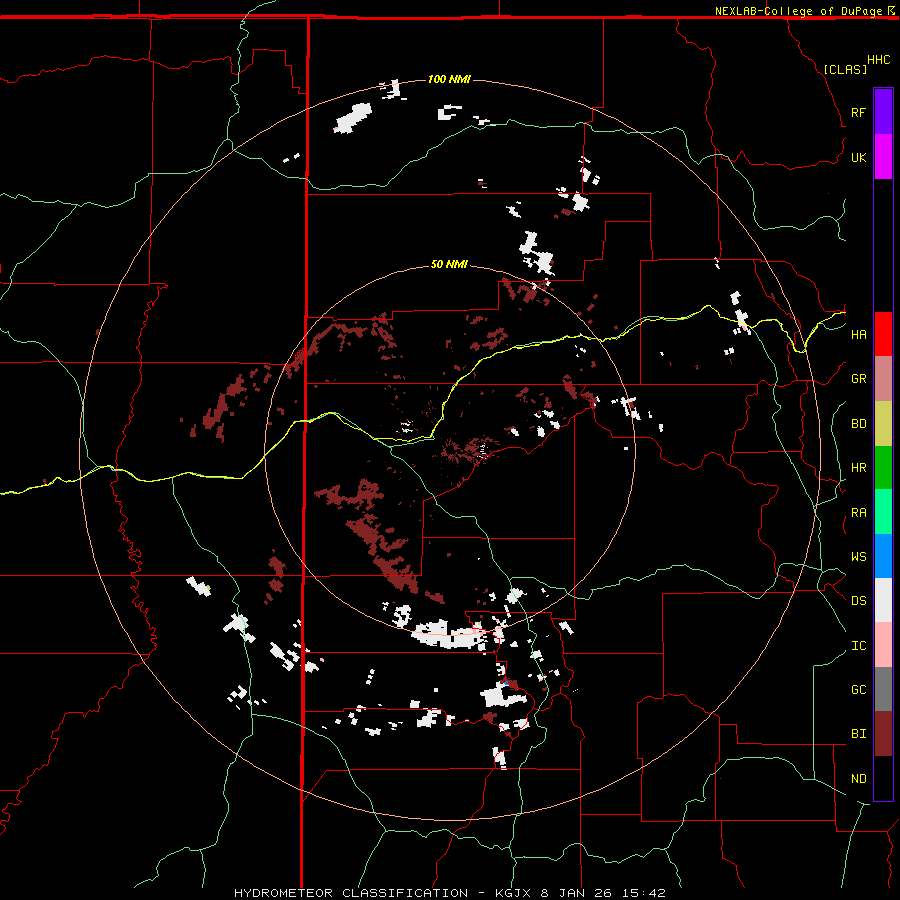The width and height of the screenshot is (900, 900).
Task: Click the IC legend label text
Action: tap(858, 646)
